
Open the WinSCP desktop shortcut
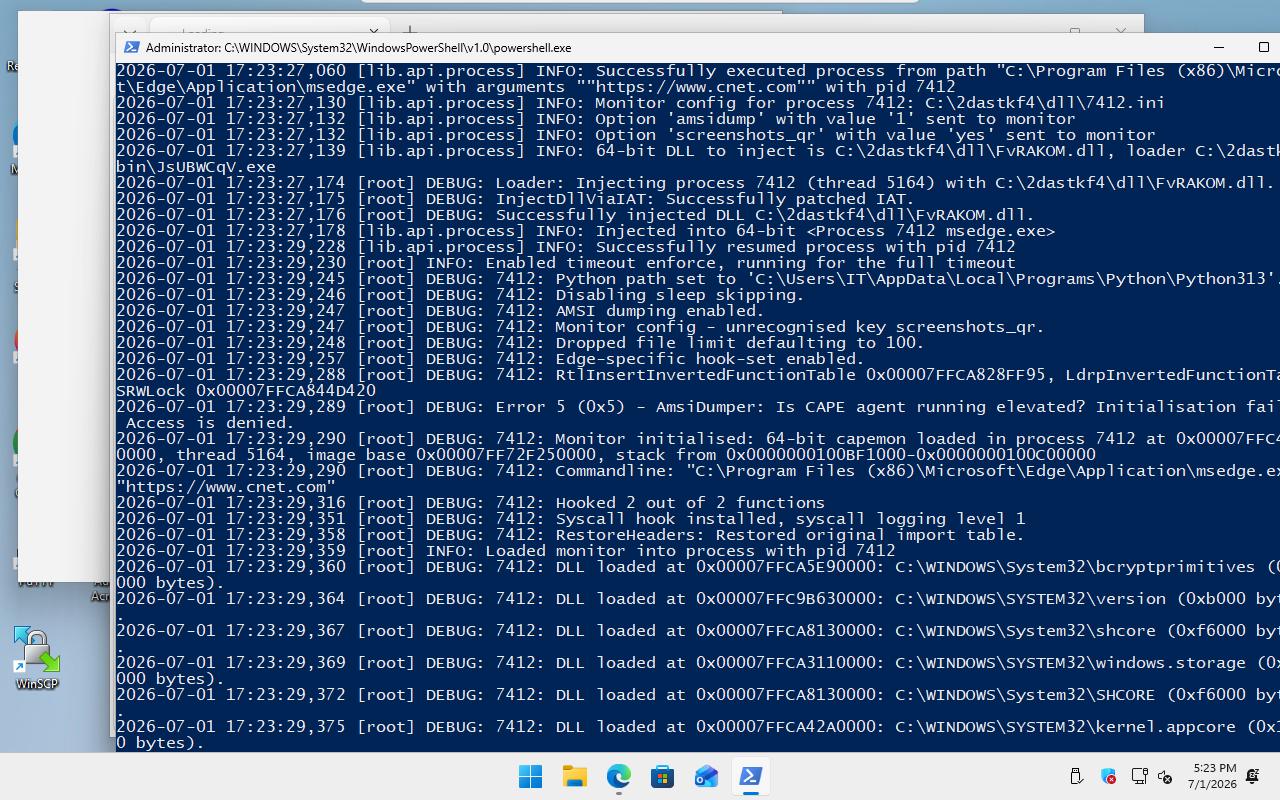pyautogui.click(x=37, y=657)
